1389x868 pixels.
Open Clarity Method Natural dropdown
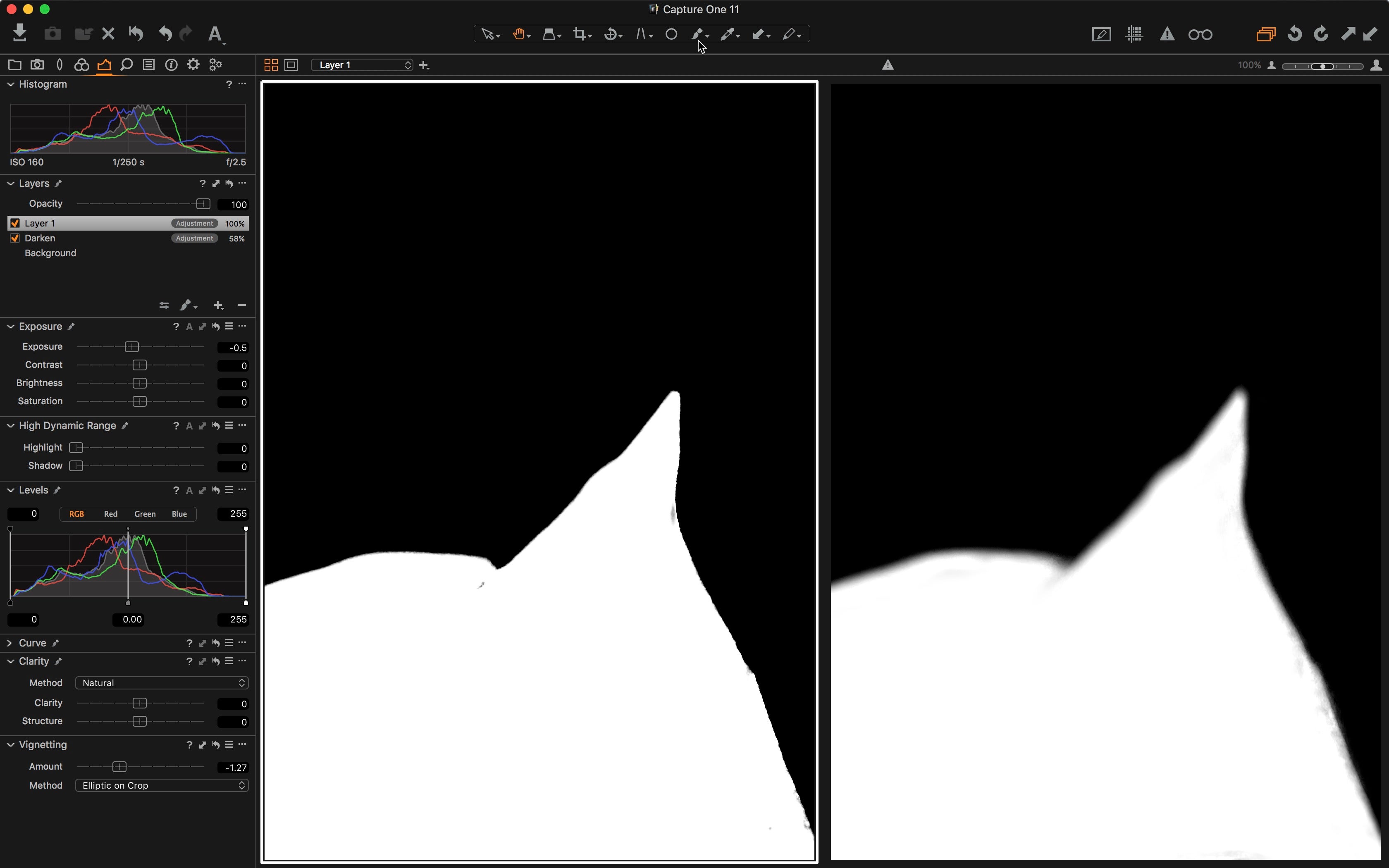click(x=162, y=683)
